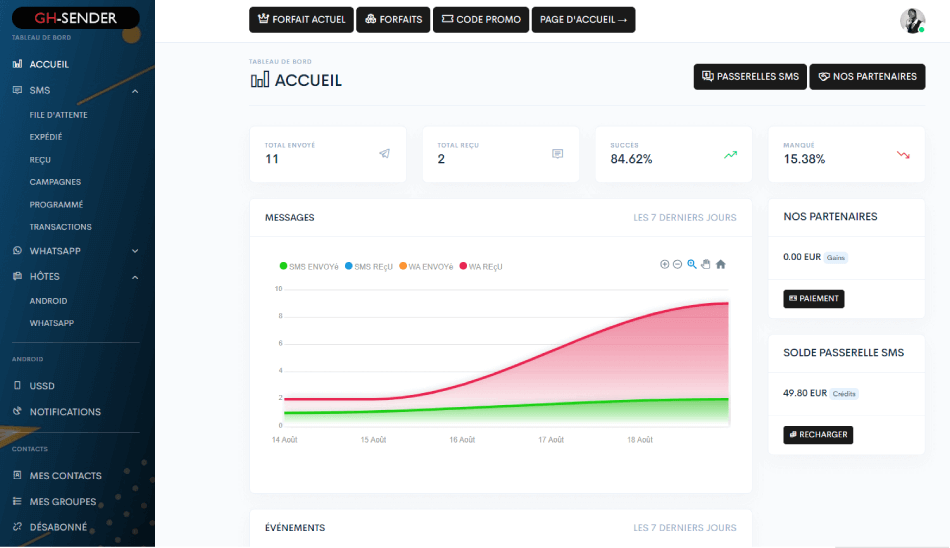Click the chart zoom-out minus icon
Screen dimensions: 950x548
pyautogui.click(x=677, y=264)
